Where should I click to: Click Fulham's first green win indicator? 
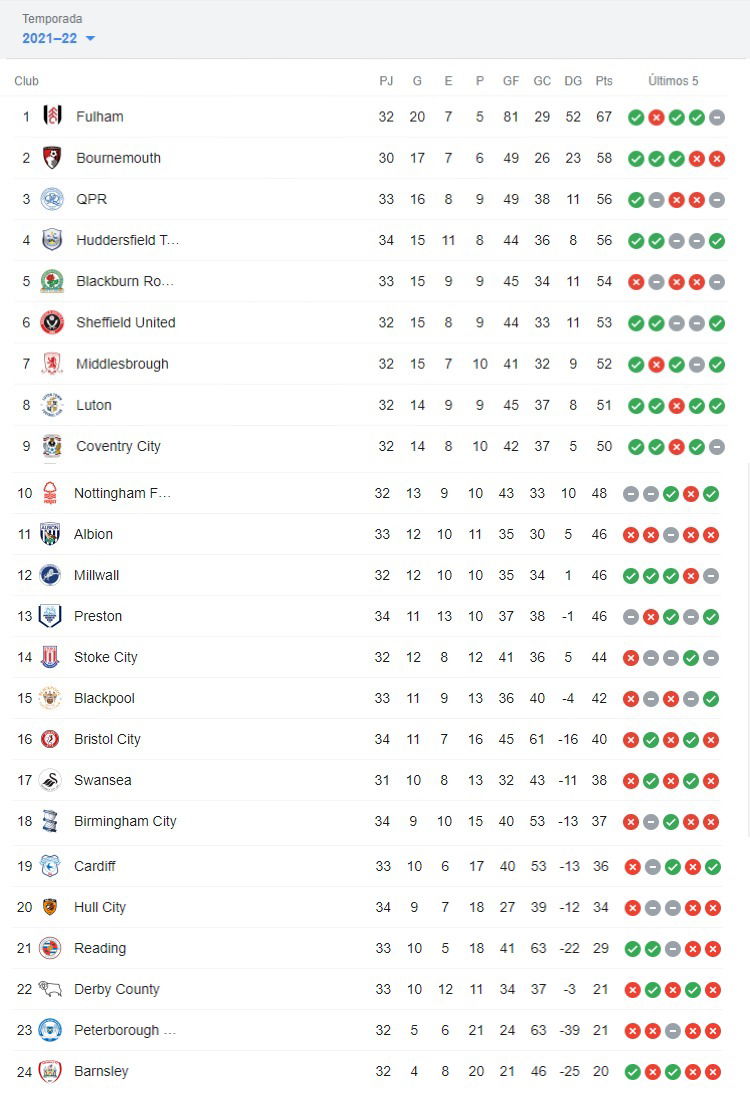(636, 118)
